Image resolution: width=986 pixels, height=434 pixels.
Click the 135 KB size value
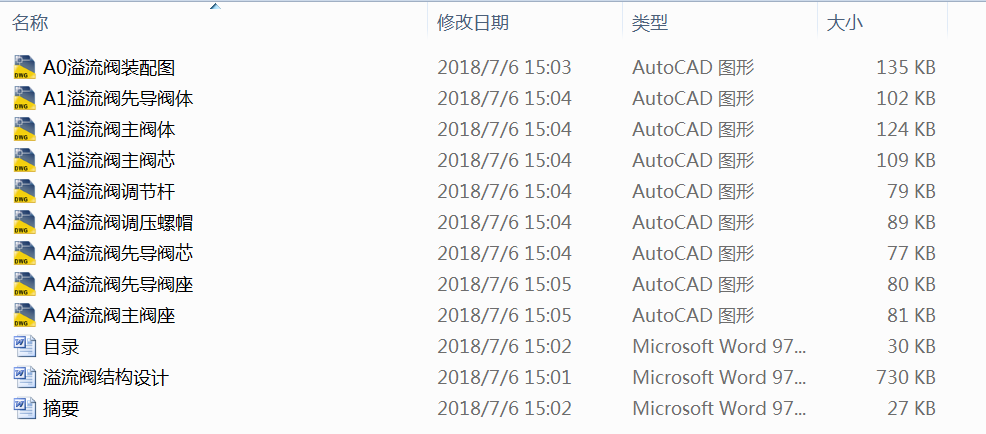tap(905, 67)
